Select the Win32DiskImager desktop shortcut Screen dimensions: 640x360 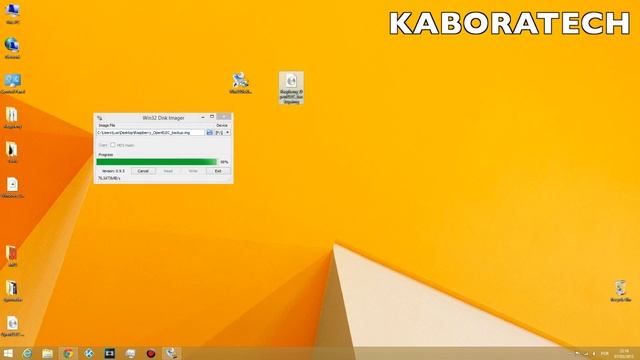(x=240, y=83)
